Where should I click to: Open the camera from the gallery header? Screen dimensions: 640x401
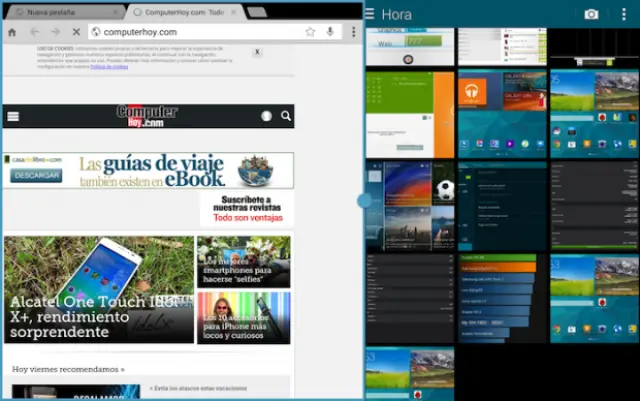[591, 14]
